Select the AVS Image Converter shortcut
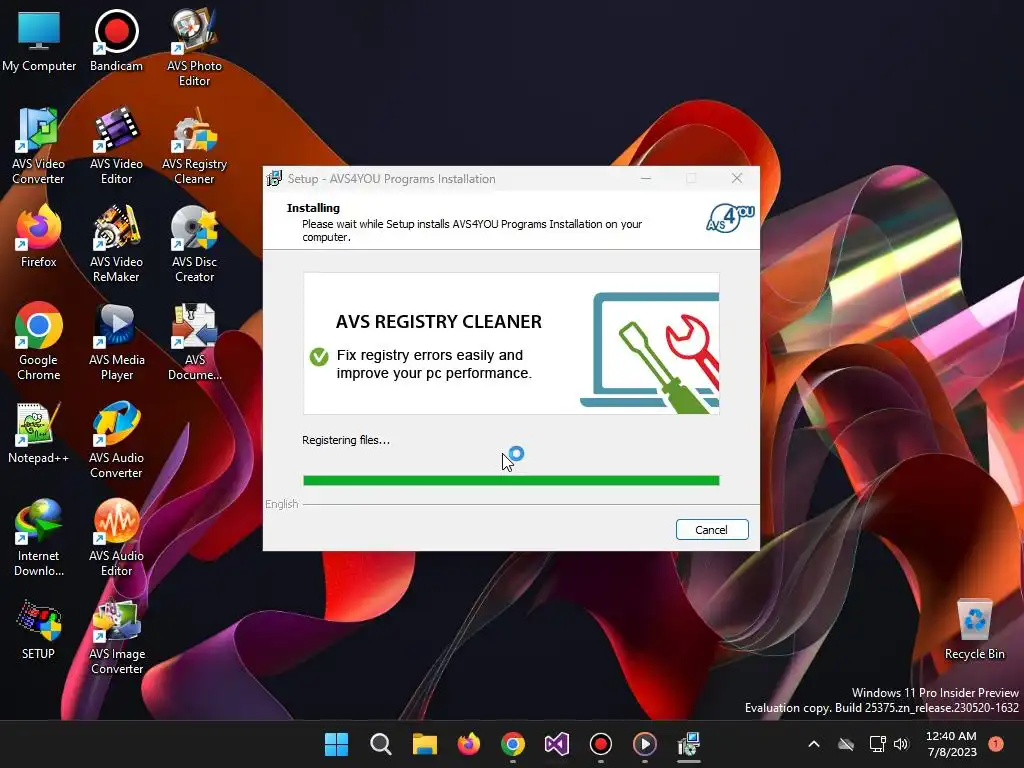 tap(116, 637)
